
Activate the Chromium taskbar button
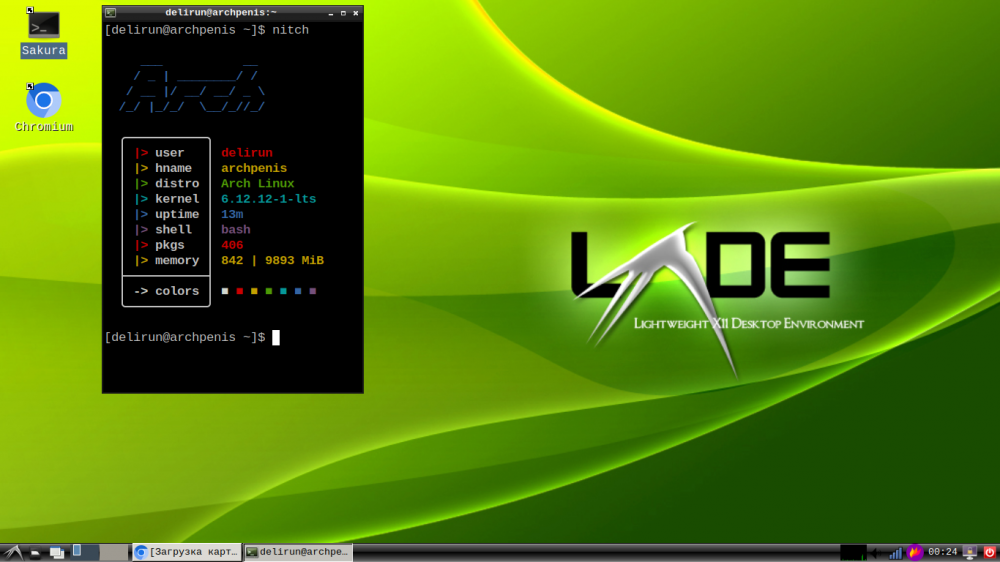188,552
